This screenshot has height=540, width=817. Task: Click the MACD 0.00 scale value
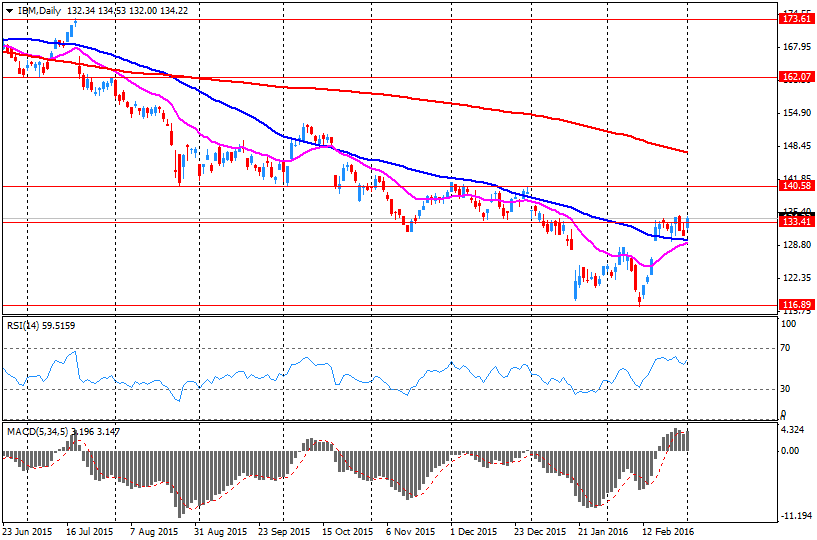pos(792,451)
